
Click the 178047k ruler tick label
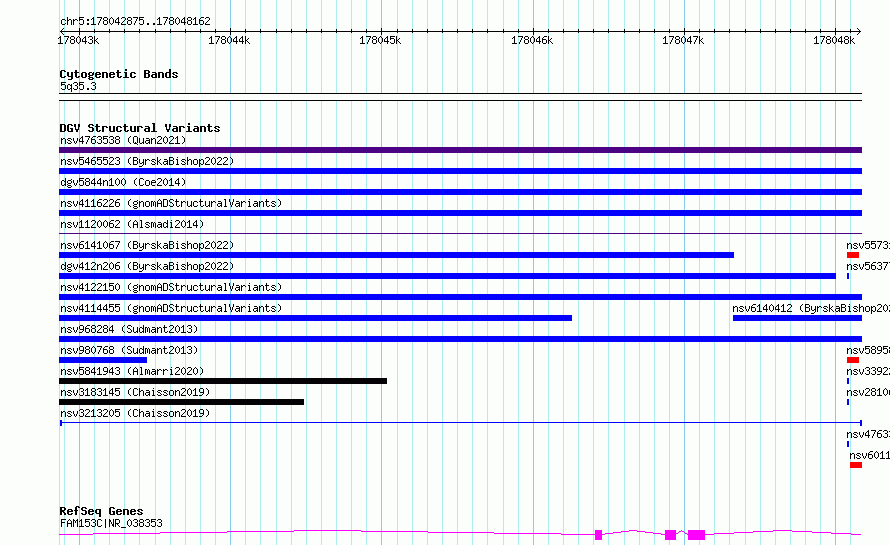[683, 40]
